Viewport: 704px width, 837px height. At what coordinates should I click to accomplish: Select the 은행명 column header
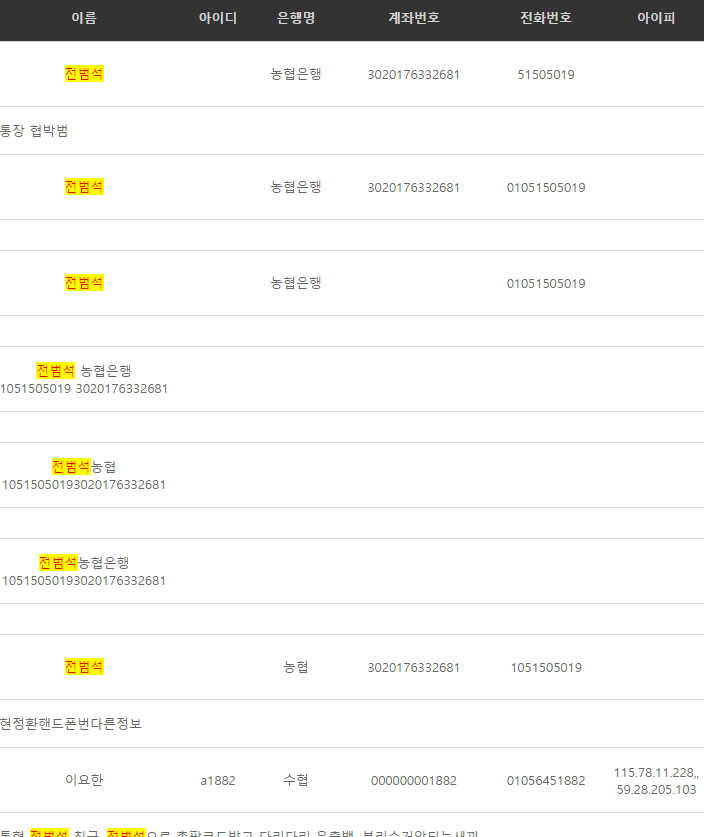point(296,18)
